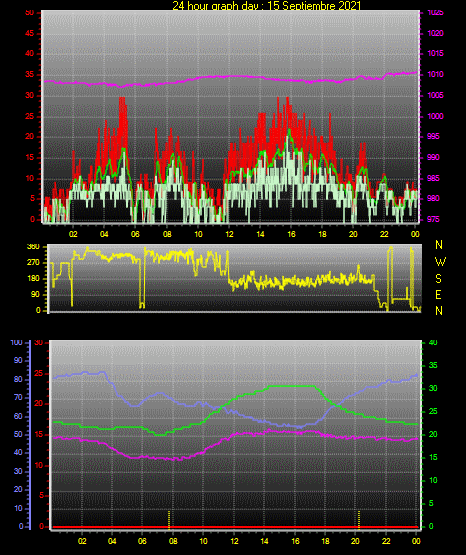Click the red rainfall bar along bottom chart

tap(235, 527)
